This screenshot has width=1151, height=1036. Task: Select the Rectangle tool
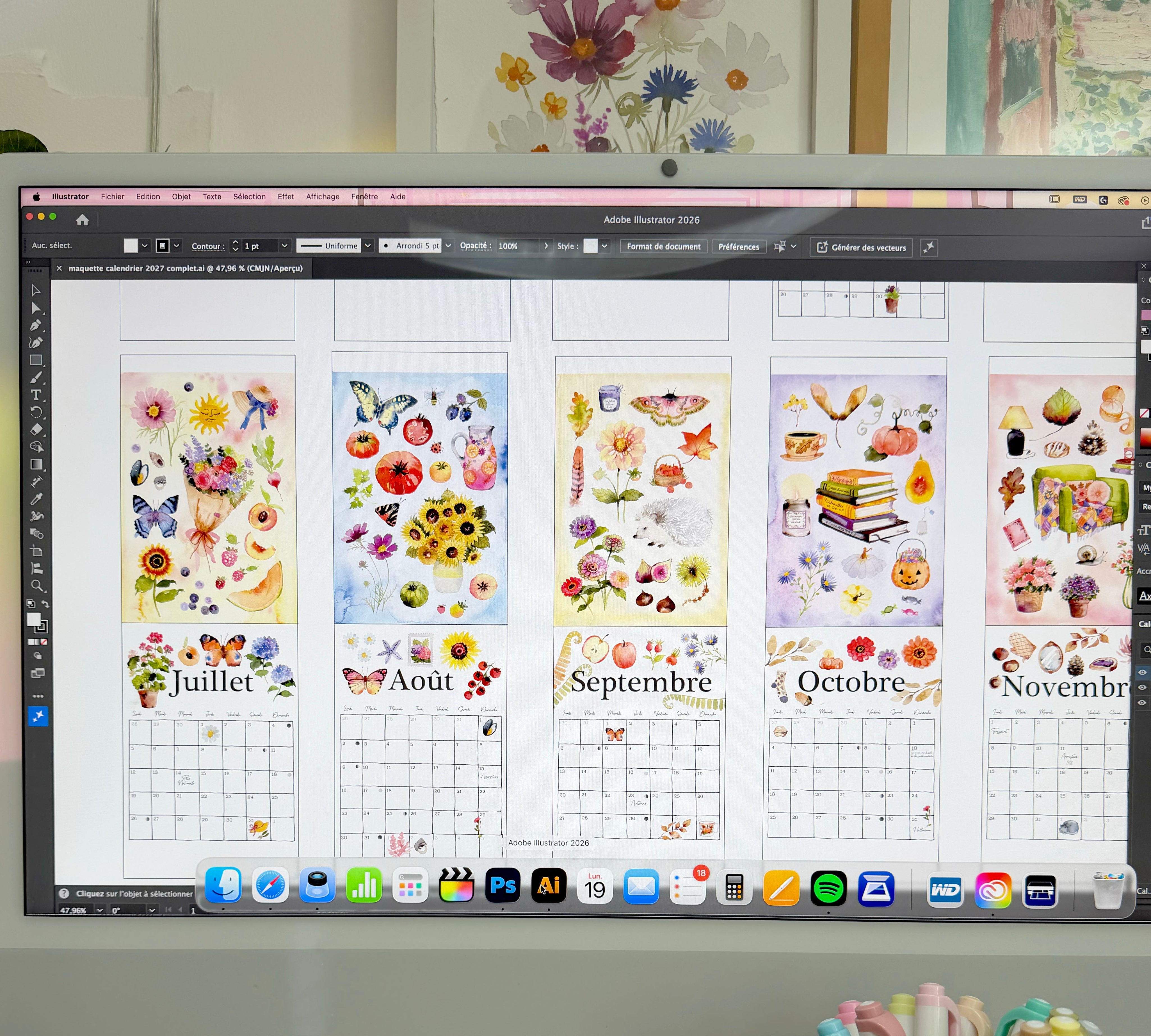click(36, 360)
